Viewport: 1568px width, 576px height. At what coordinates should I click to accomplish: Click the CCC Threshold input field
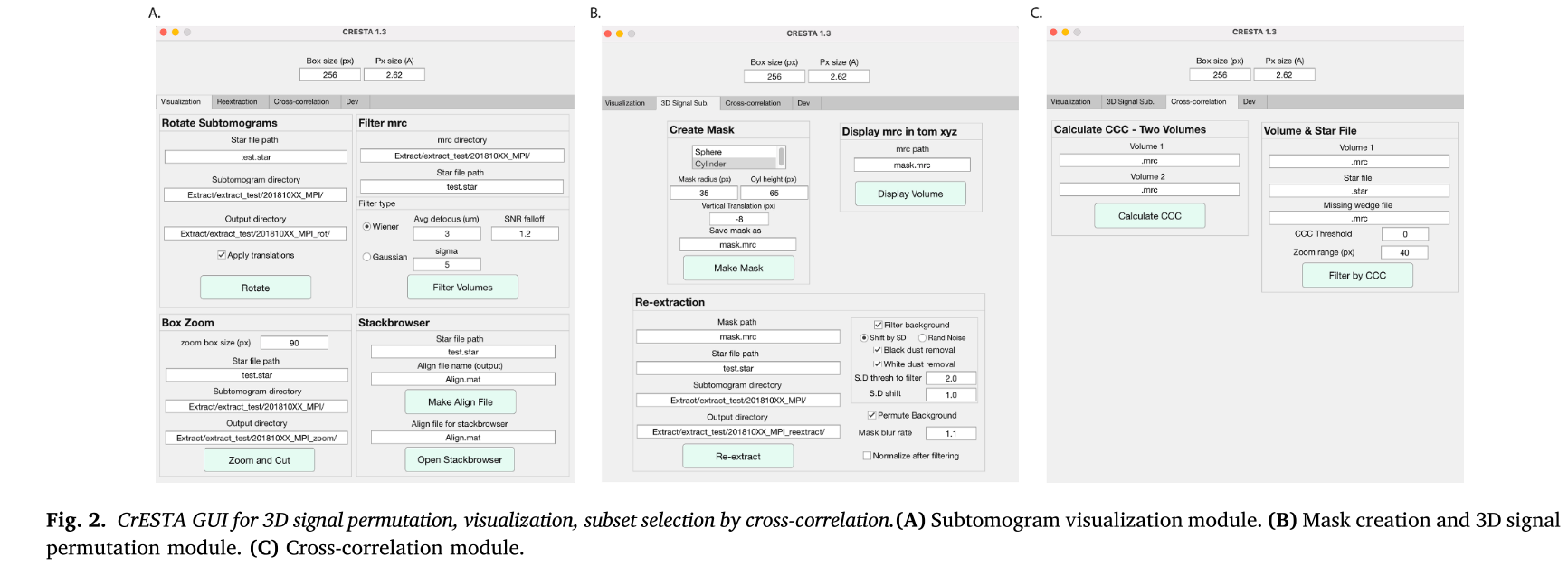point(1404,234)
